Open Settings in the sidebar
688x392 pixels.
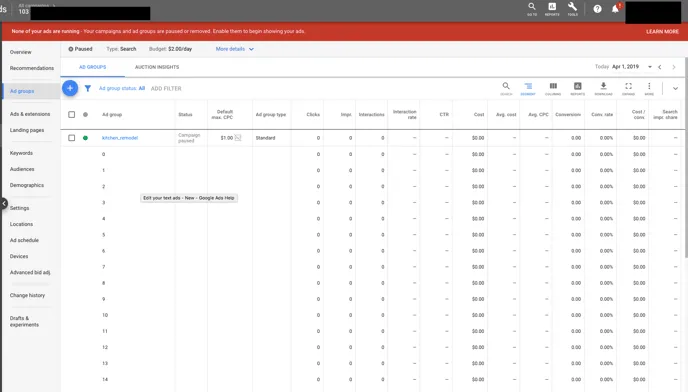[x=19, y=208]
